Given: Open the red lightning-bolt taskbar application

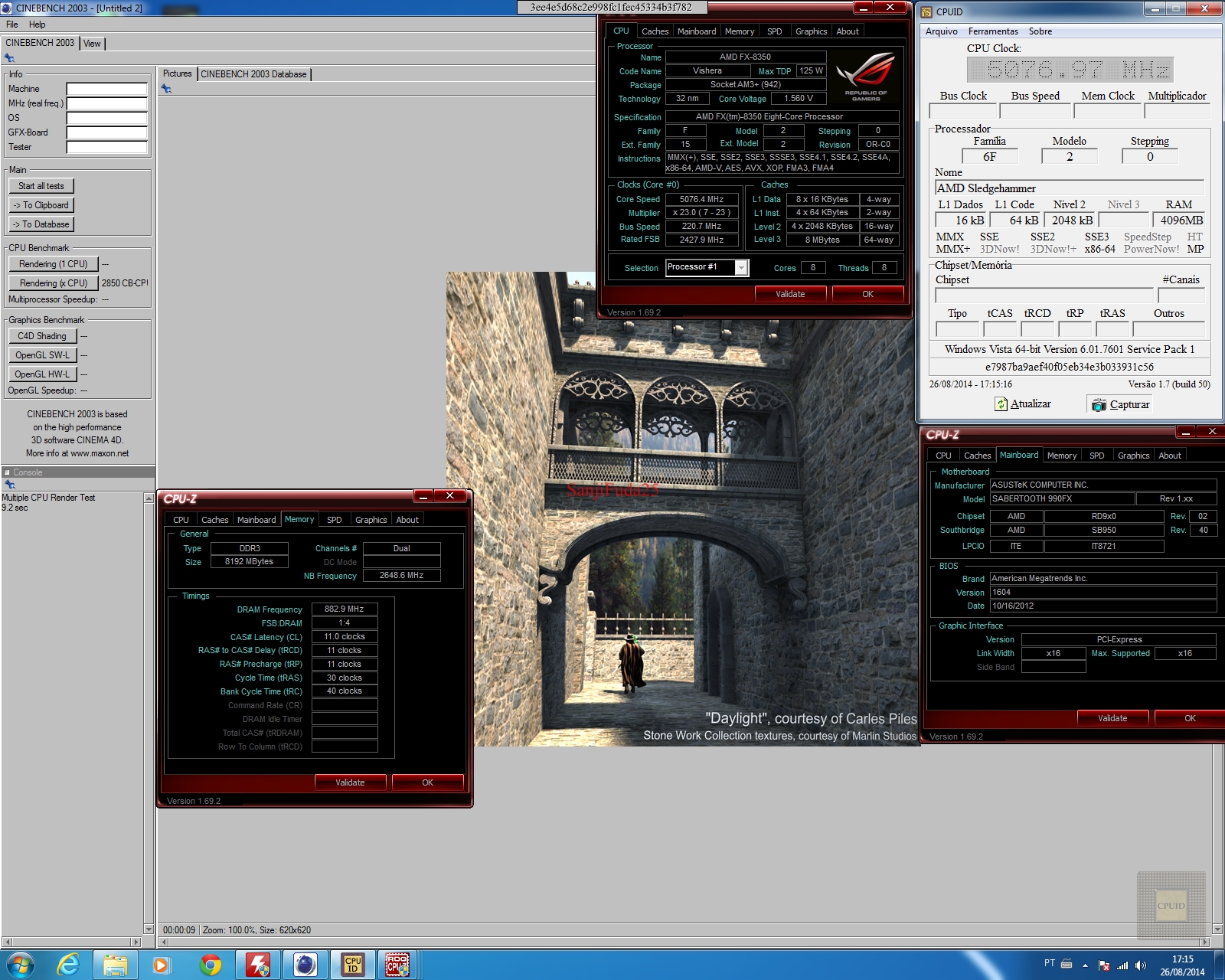Looking at the screenshot, I should pos(257,965).
